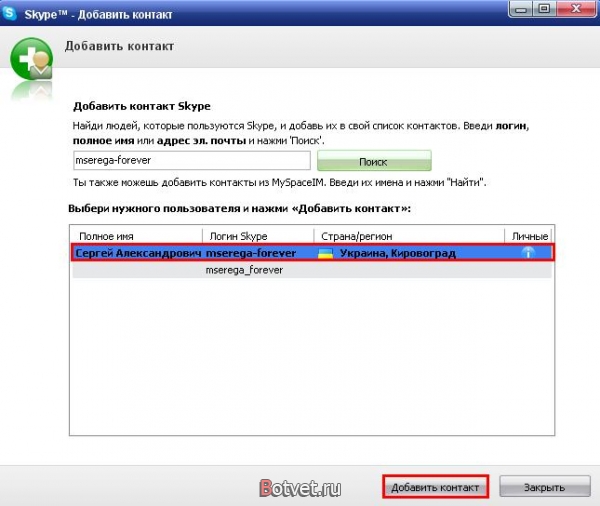Click the Личные column header

[530, 236]
